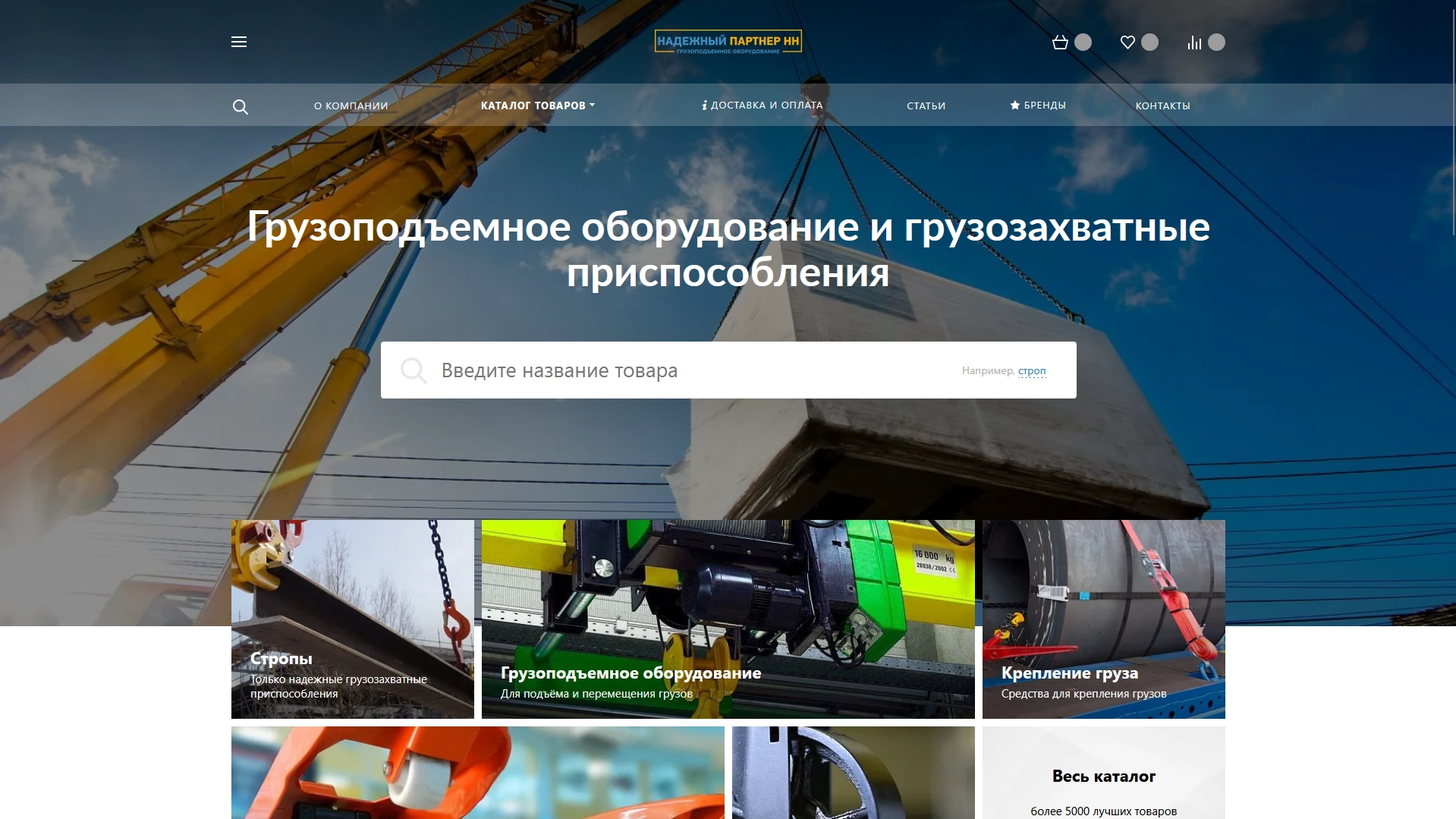Open the Стропы category card
1456x819 pixels.
tap(353, 619)
